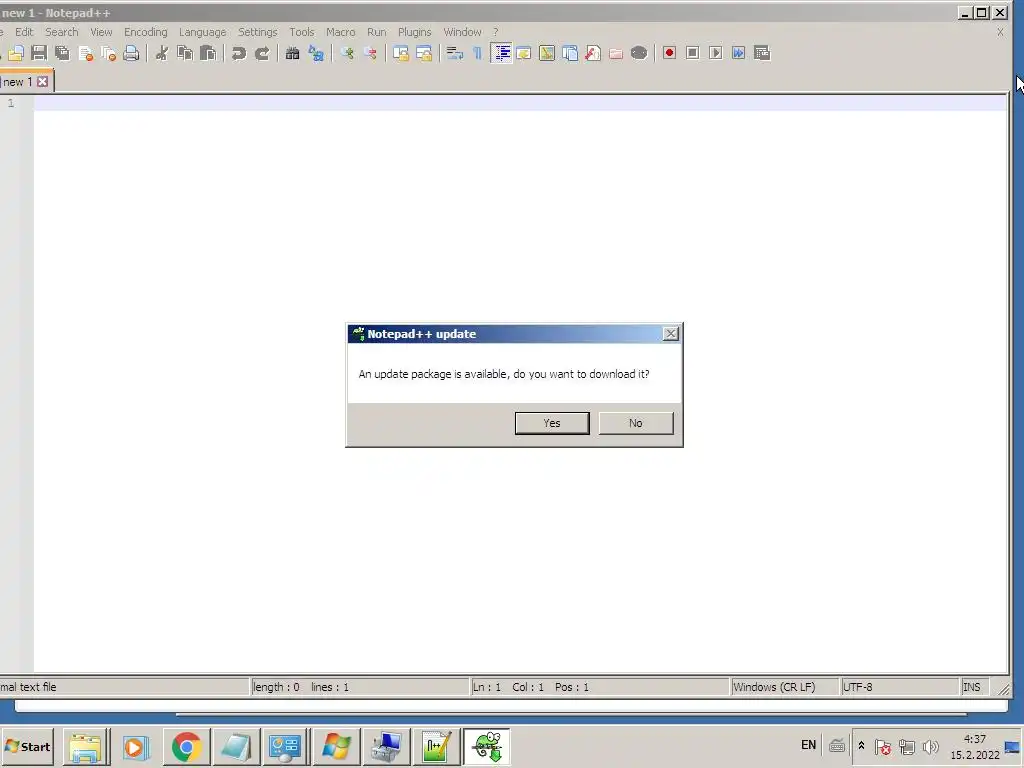This screenshot has height=768, width=1024.
Task: Click the EN language indicator in tray
Action: [x=808, y=745]
